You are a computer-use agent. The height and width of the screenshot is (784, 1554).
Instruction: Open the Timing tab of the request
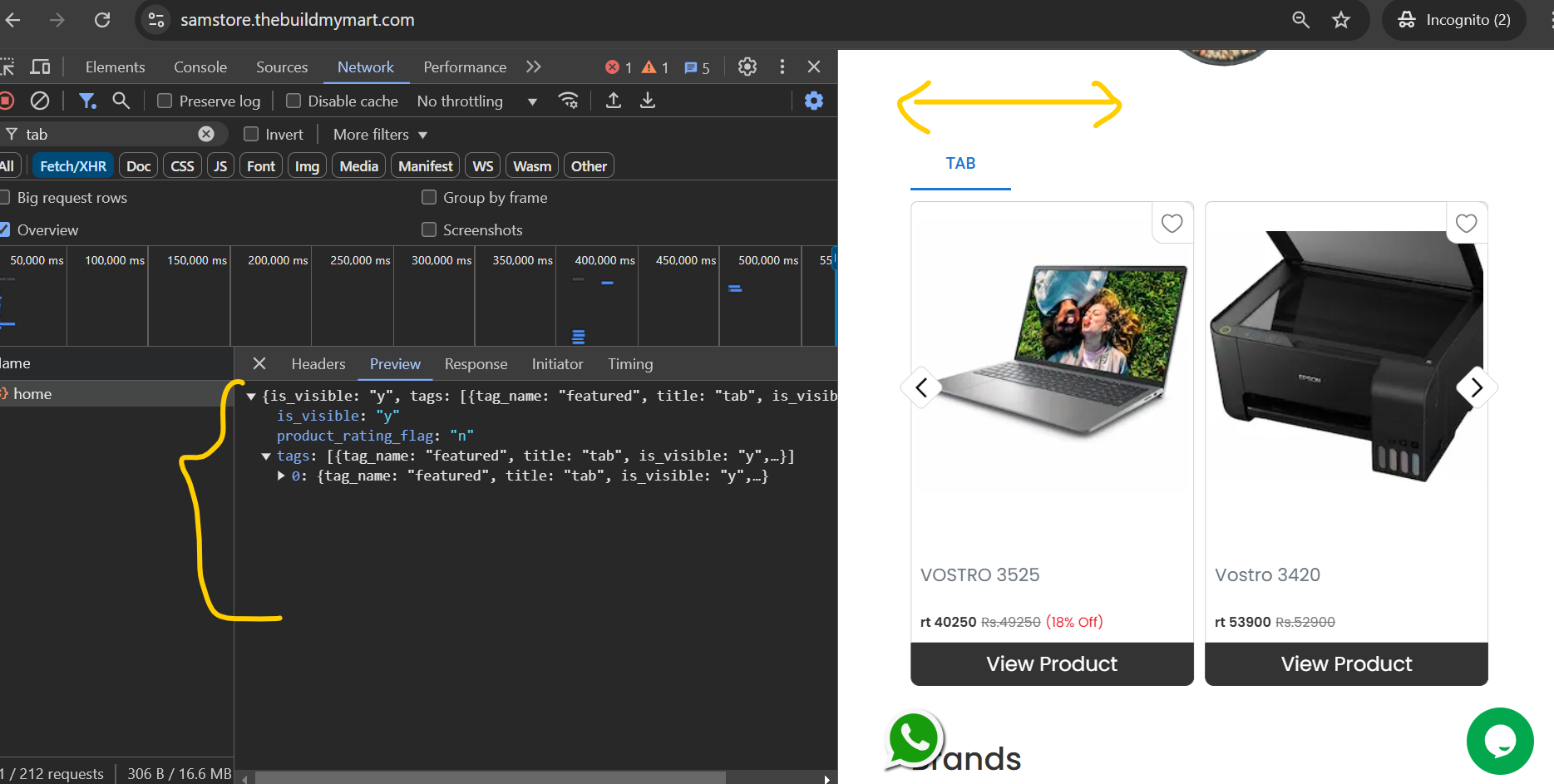pyautogui.click(x=630, y=363)
